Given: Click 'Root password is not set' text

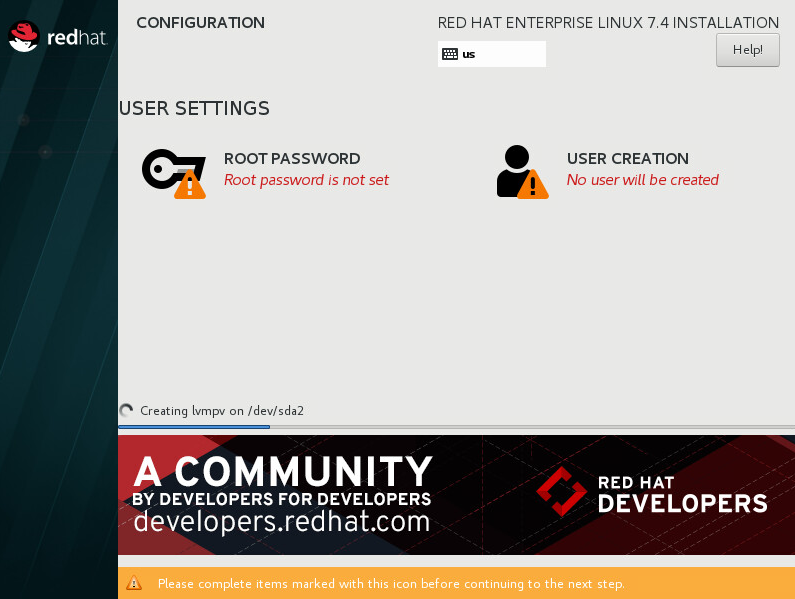Looking at the screenshot, I should tap(306, 180).
